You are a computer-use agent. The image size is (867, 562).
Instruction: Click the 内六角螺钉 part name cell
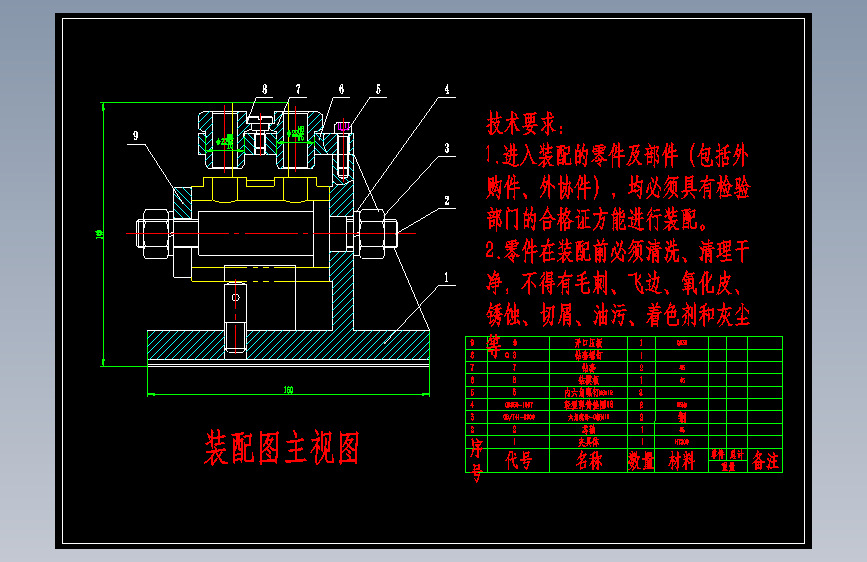click(589, 392)
